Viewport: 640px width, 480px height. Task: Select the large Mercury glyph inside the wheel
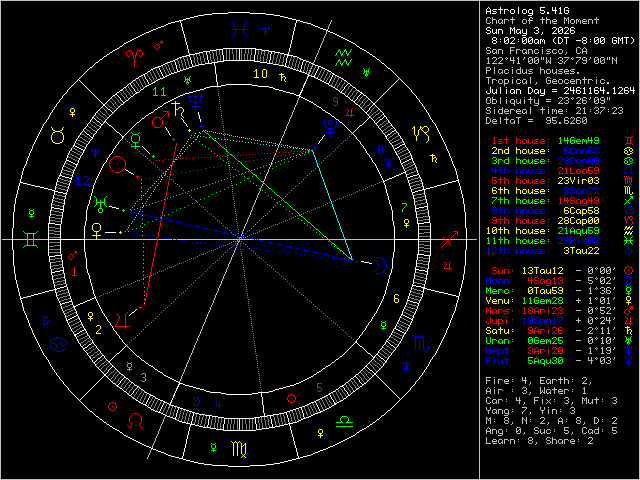click(136, 140)
